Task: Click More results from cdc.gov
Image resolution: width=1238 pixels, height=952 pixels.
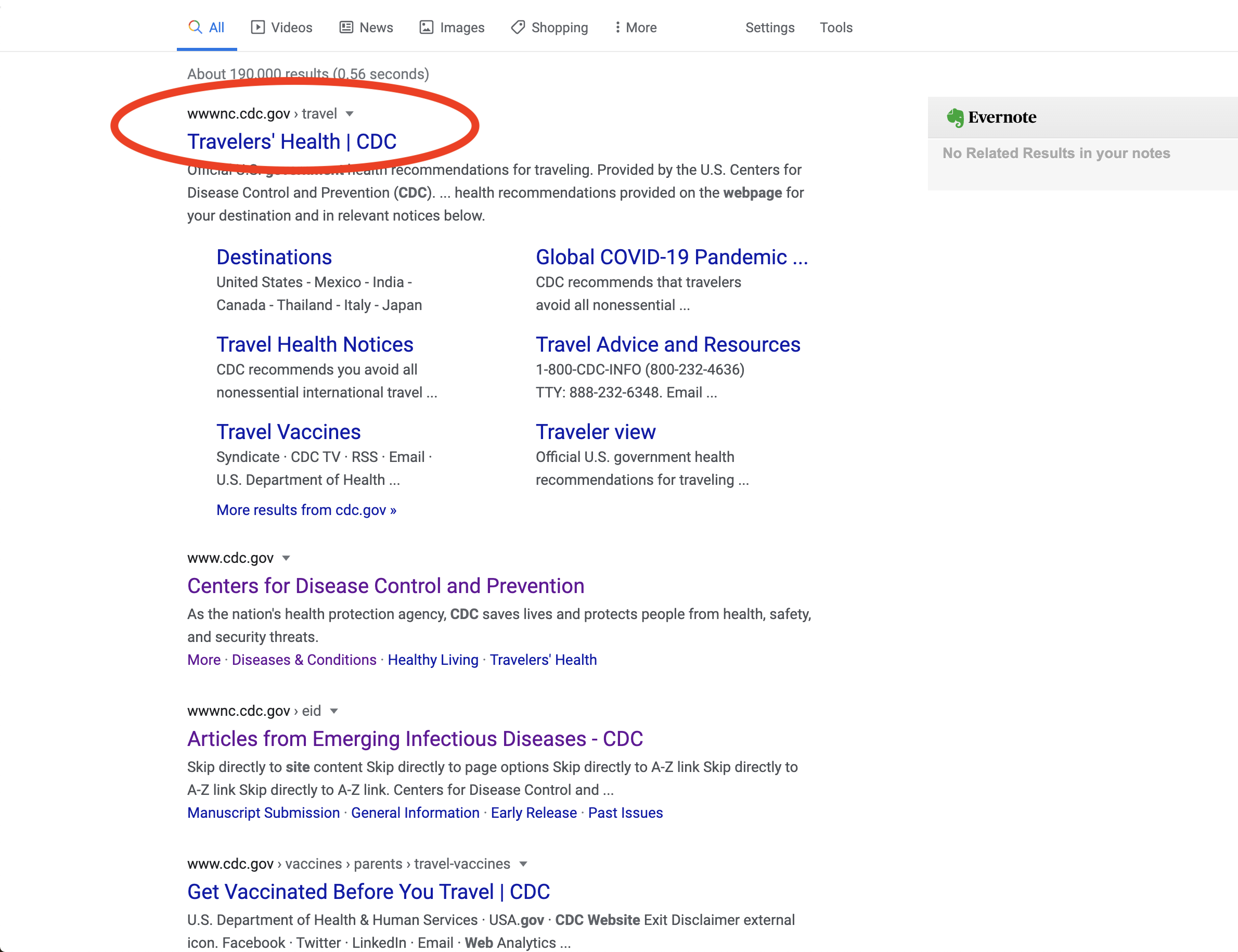Action: pos(306,510)
